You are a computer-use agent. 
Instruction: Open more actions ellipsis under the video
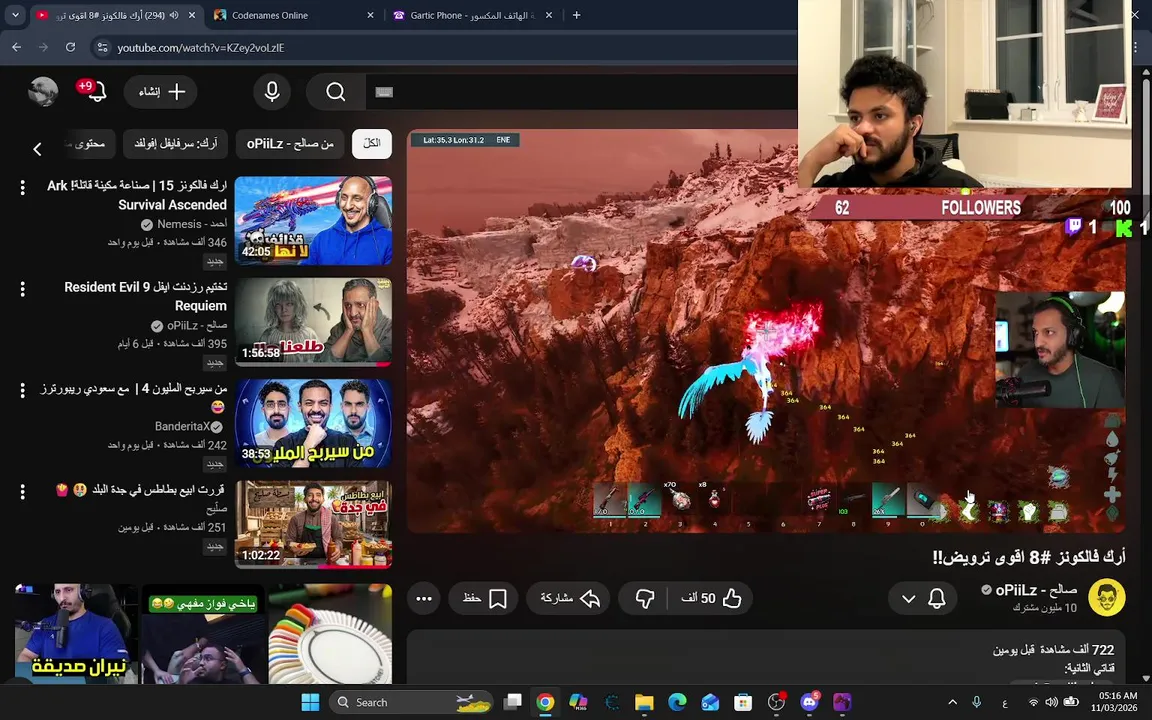[x=424, y=598]
